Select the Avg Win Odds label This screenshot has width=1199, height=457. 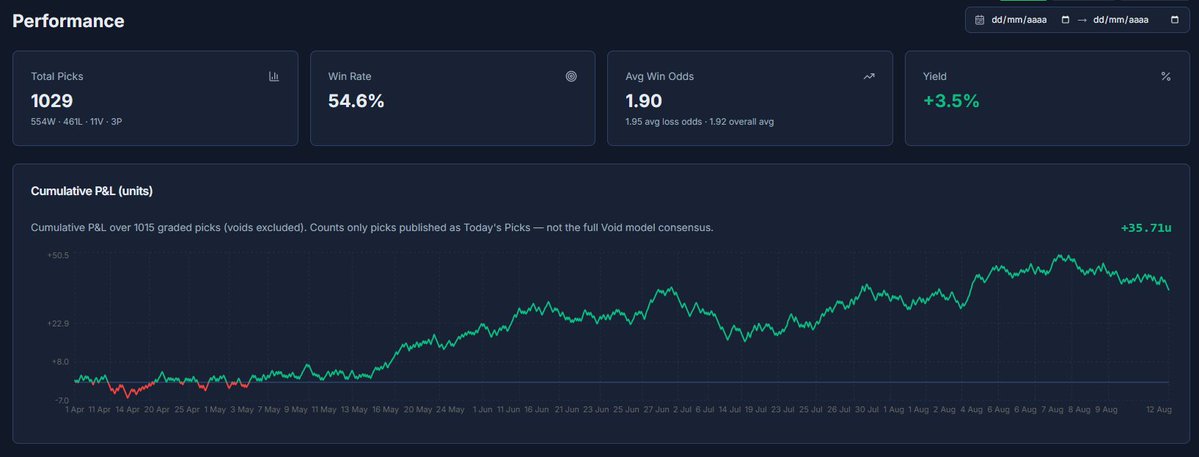[x=660, y=76]
